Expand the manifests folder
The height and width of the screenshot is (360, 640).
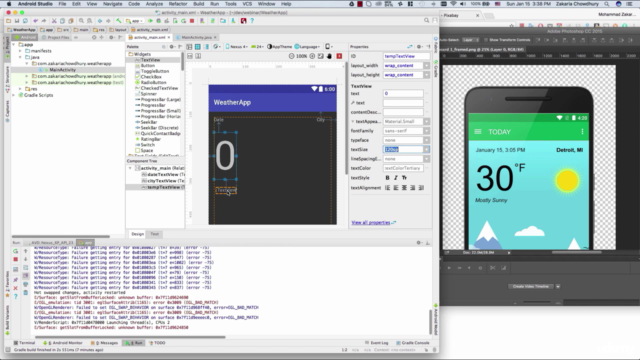(x=20, y=51)
